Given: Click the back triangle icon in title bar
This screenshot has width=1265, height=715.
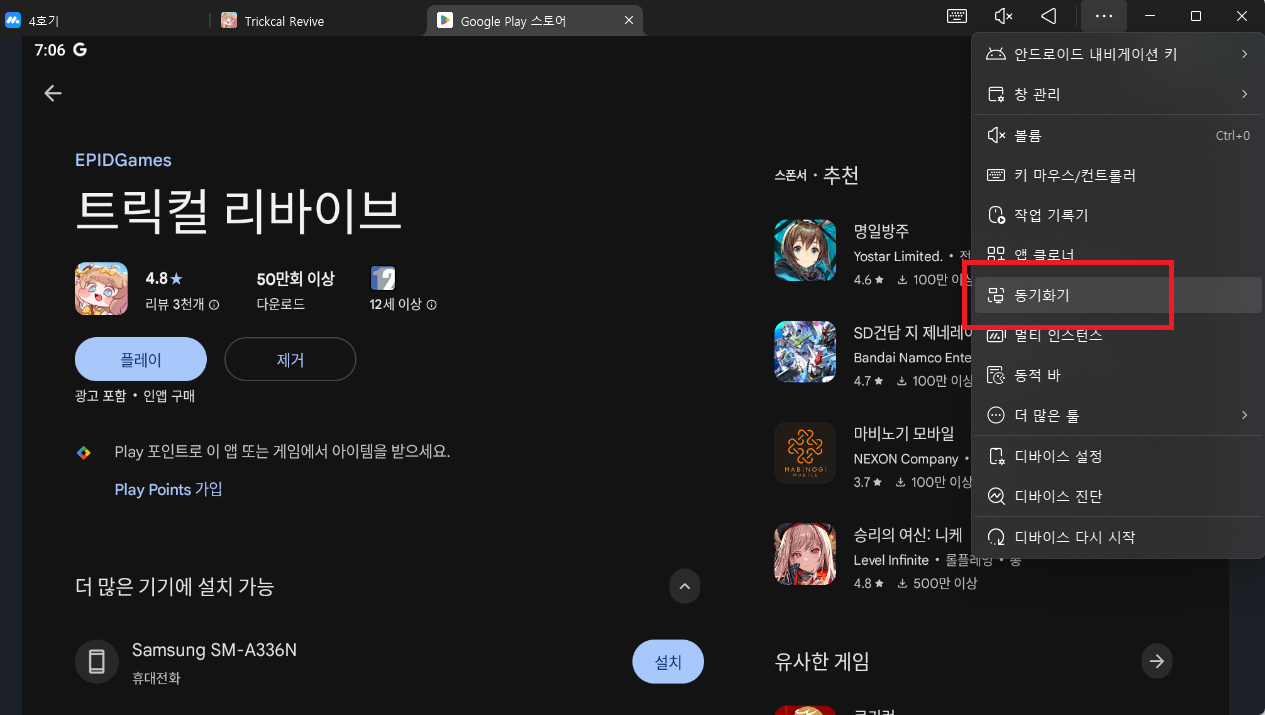Looking at the screenshot, I should [1049, 16].
